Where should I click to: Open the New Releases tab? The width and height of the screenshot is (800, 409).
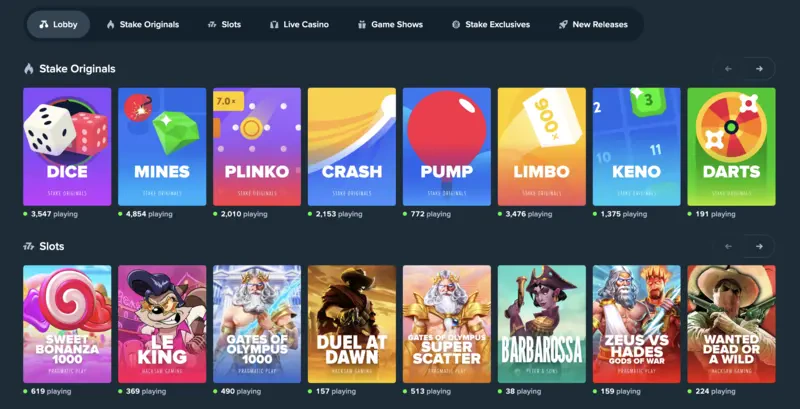(593, 24)
